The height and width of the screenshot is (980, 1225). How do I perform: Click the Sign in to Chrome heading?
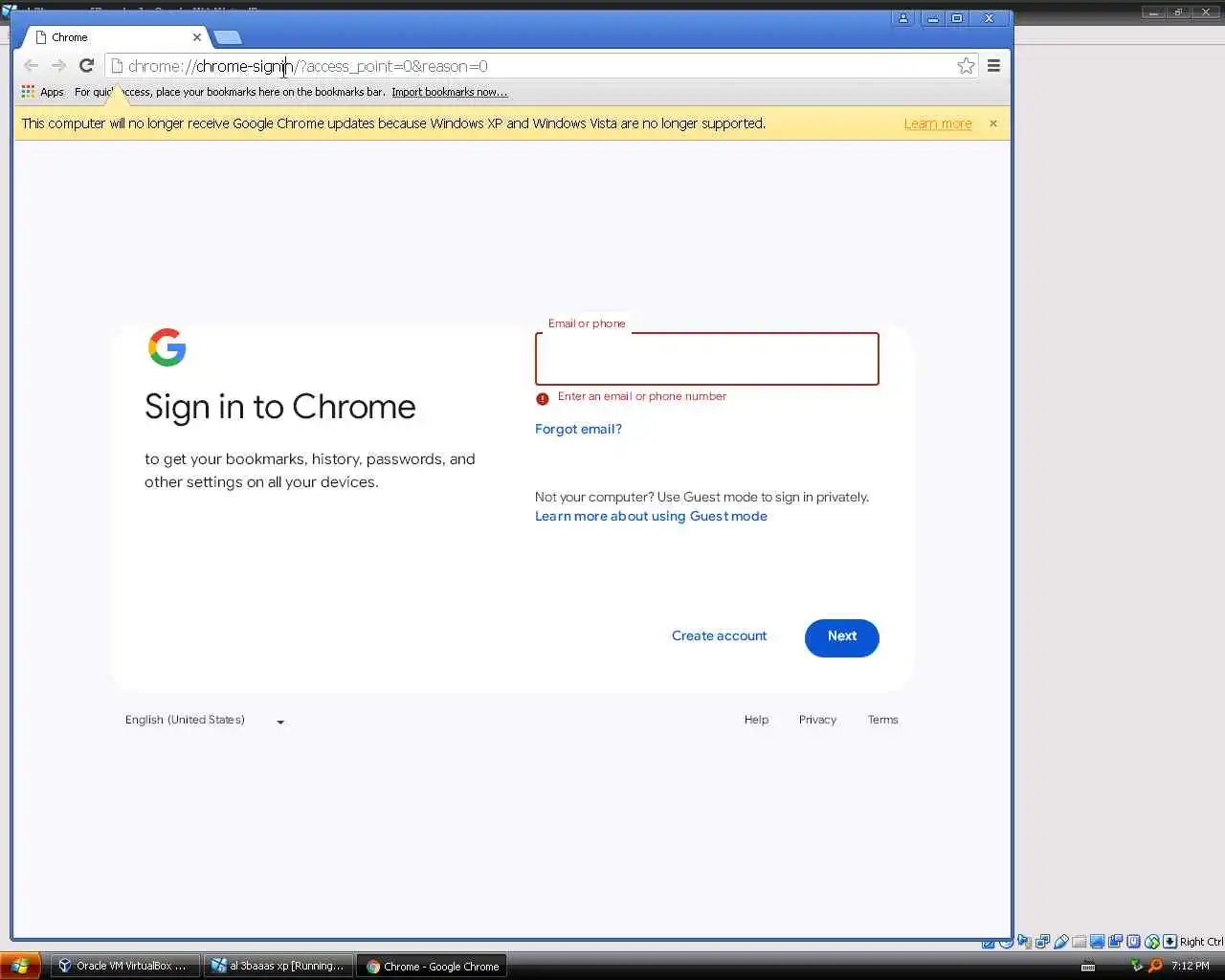[x=280, y=407]
